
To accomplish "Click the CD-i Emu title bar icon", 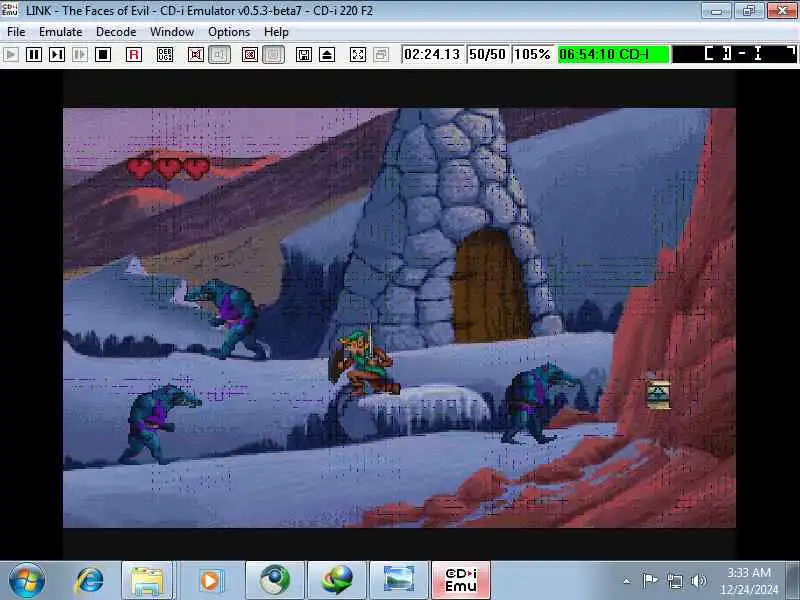I will pyautogui.click(x=9, y=10).
